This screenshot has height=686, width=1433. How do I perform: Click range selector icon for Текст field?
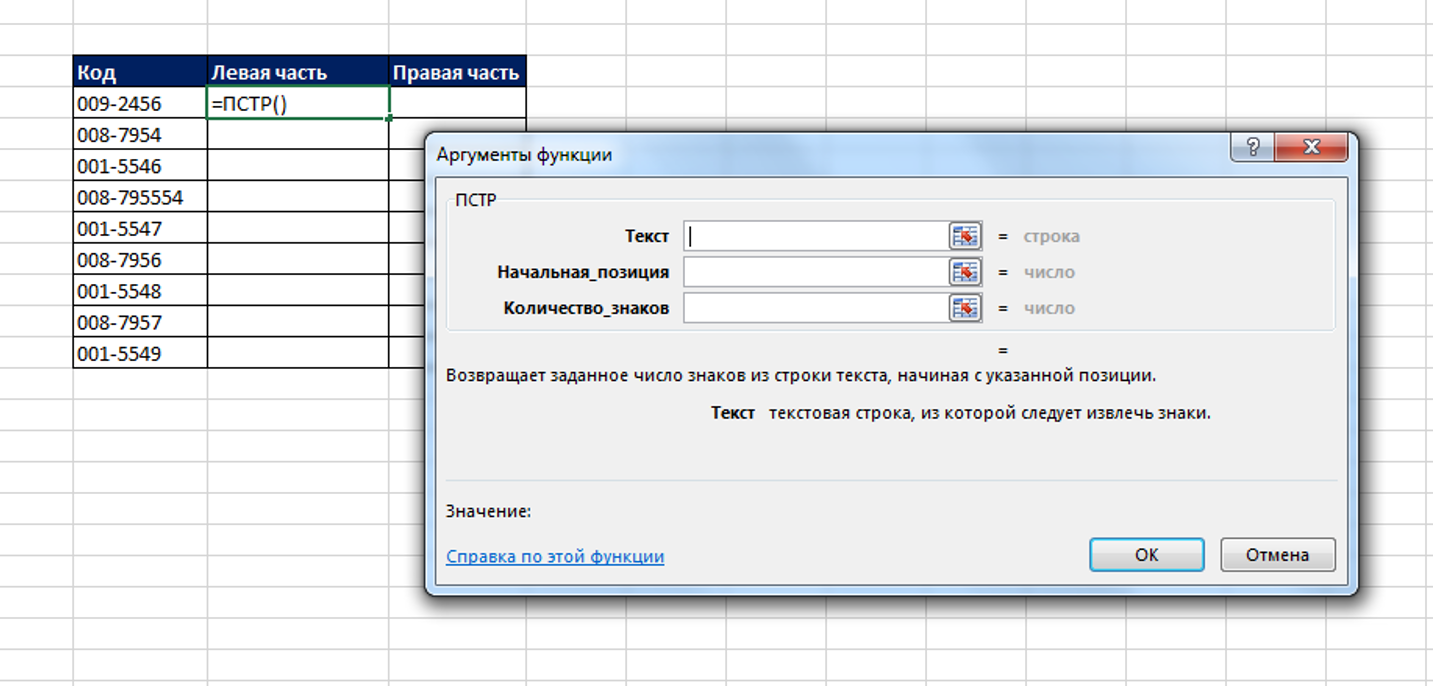click(964, 236)
